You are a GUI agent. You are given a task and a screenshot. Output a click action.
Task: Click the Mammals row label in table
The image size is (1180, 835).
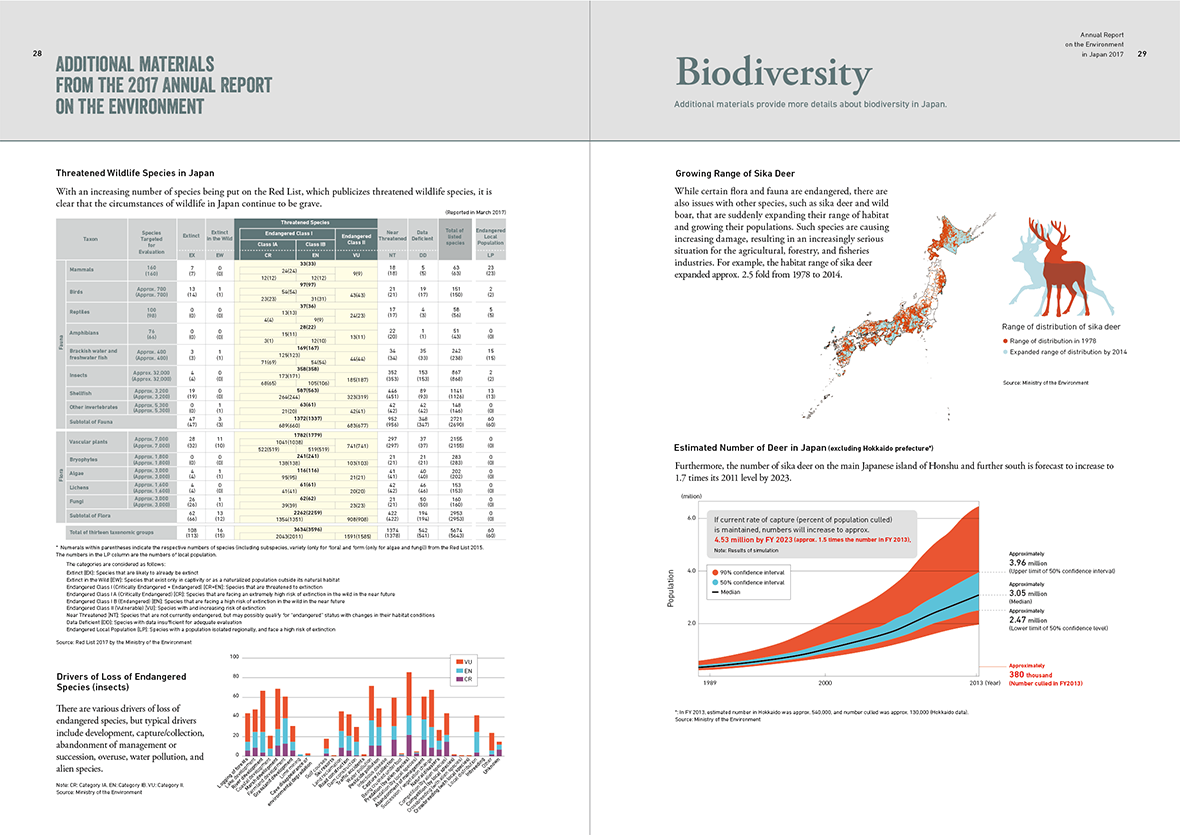click(83, 270)
